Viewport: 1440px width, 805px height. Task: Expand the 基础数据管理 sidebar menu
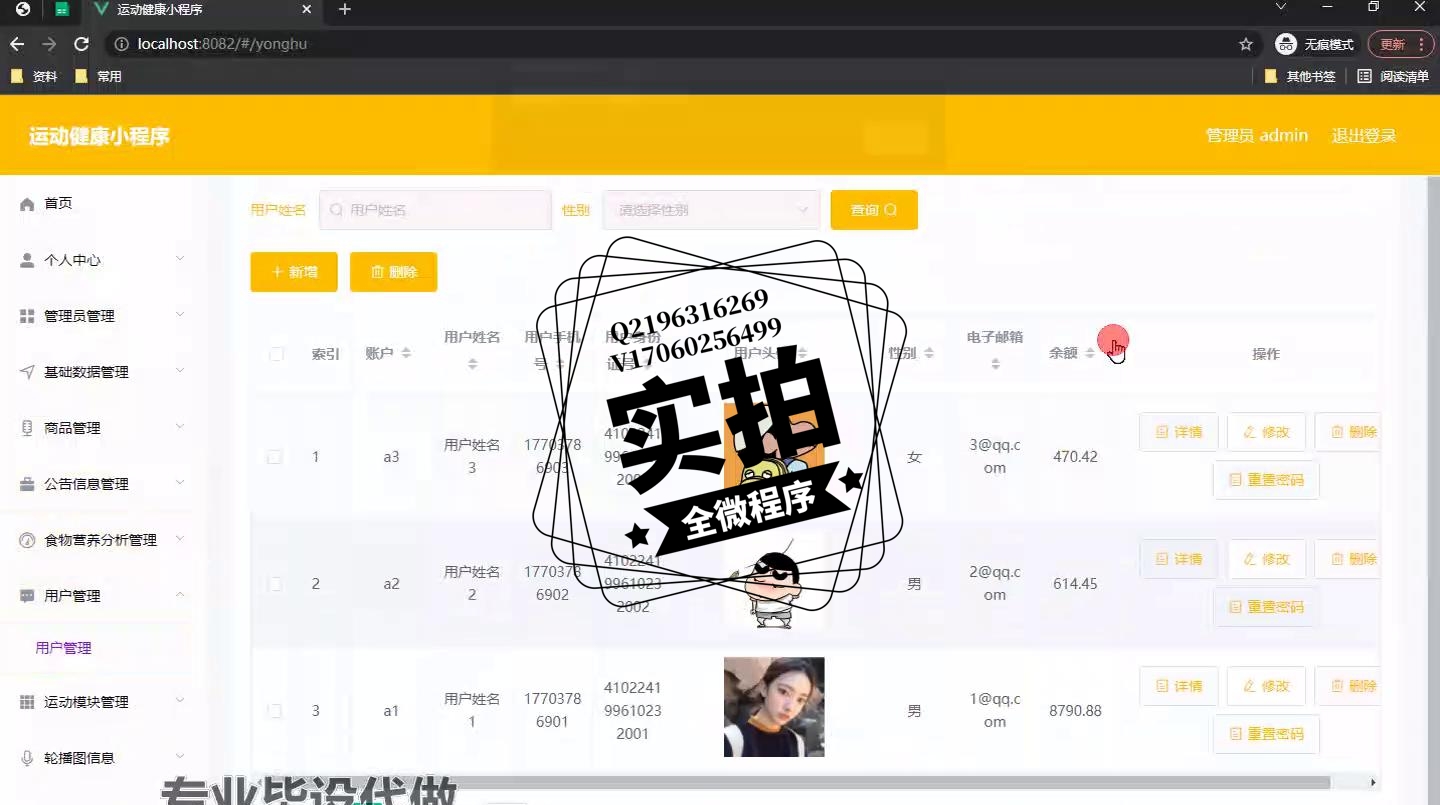(104, 372)
